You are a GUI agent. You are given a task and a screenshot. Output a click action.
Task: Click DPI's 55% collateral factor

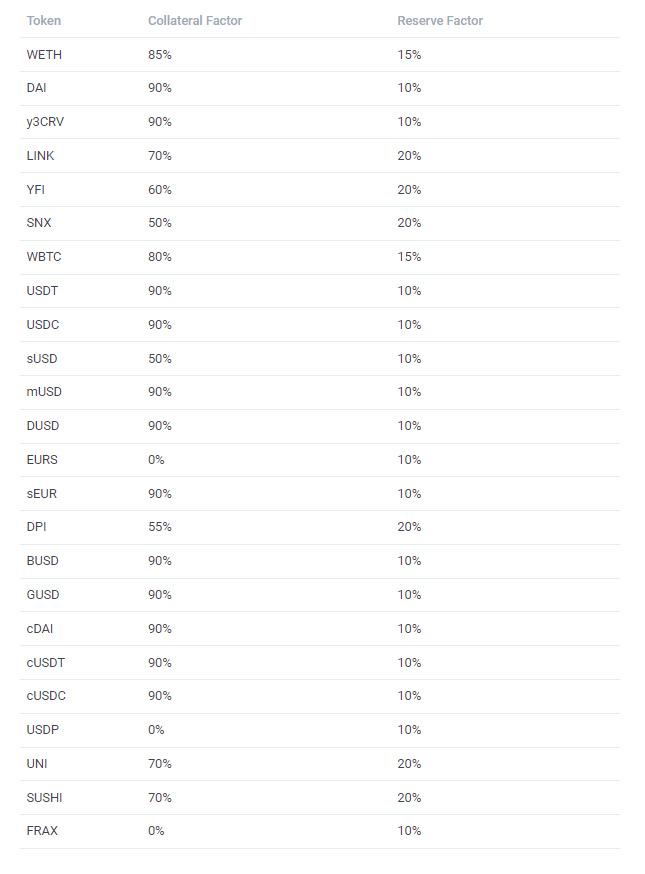coord(159,527)
